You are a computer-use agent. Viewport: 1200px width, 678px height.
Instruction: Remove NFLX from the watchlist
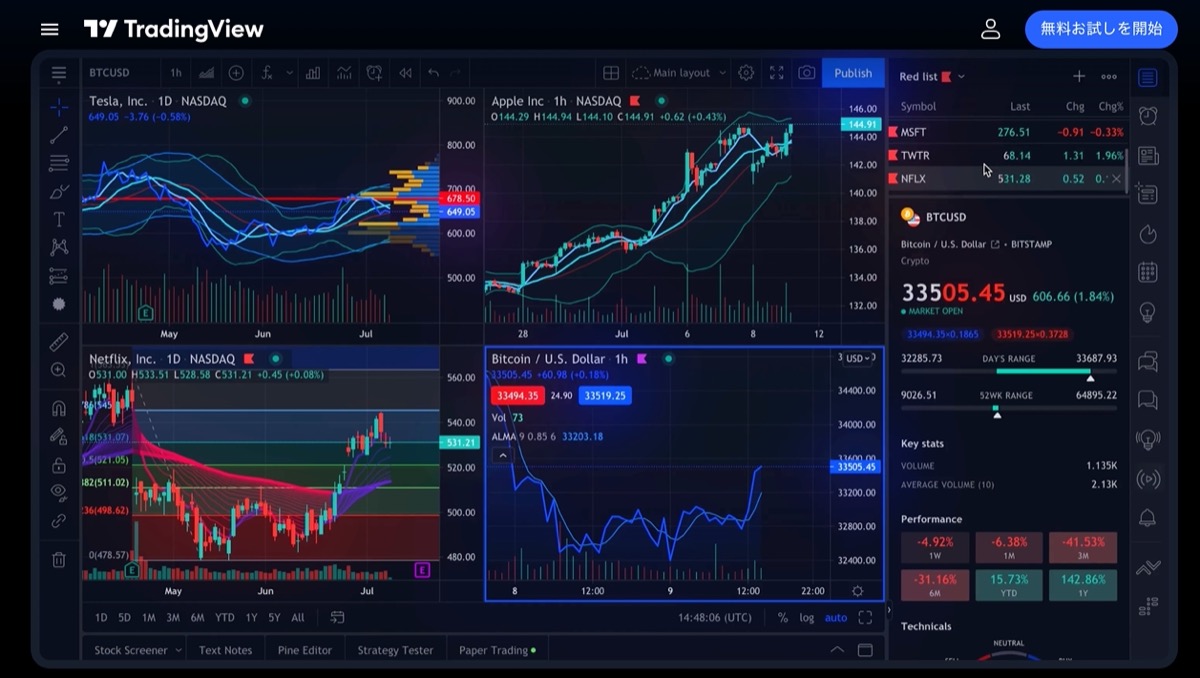coord(1116,179)
